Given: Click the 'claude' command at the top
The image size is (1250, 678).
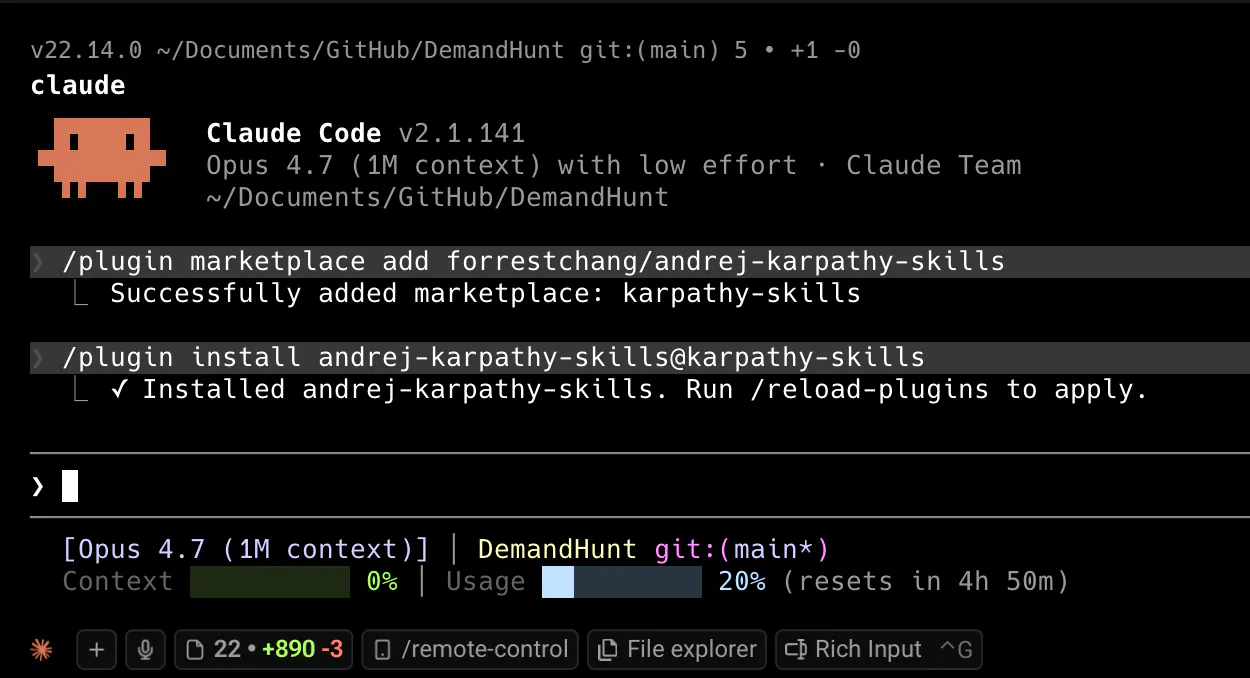Looking at the screenshot, I should 78,85.
